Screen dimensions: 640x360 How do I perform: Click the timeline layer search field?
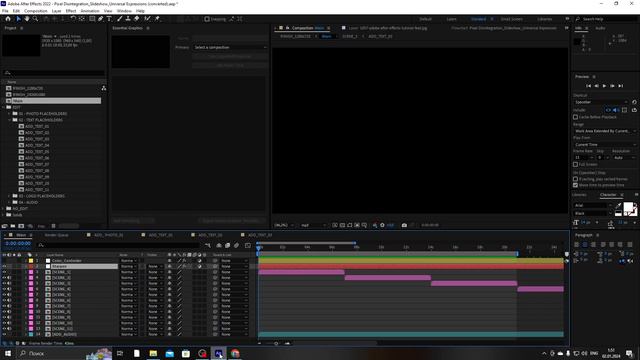tap(118, 245)
